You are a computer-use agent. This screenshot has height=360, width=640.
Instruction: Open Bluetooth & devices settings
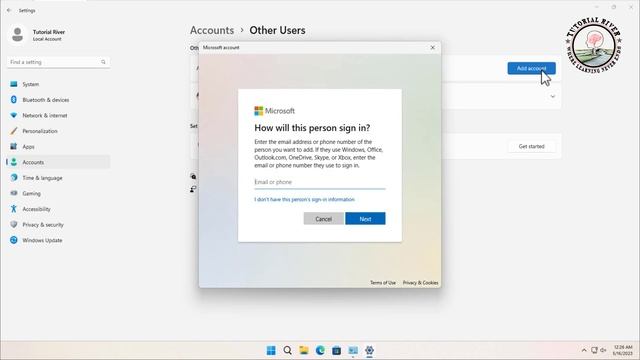(58, 100)
